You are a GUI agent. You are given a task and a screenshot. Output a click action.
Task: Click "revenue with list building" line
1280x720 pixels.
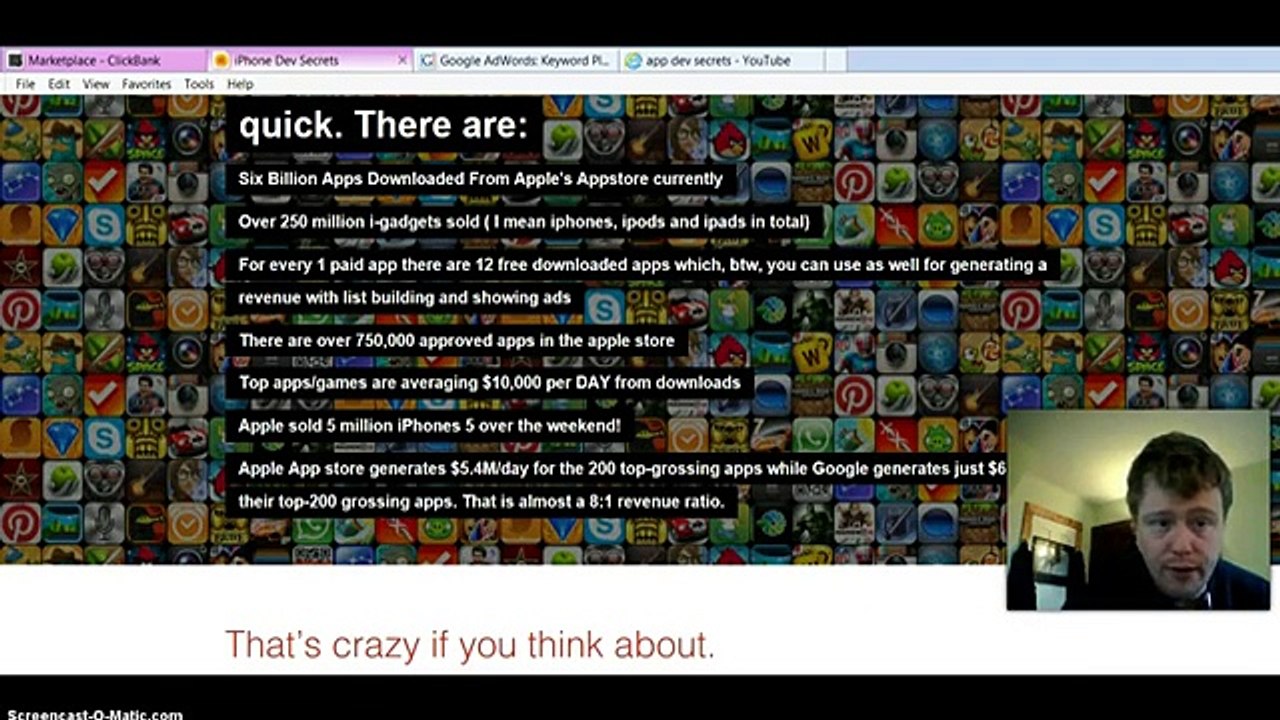[x=405, y=298]
